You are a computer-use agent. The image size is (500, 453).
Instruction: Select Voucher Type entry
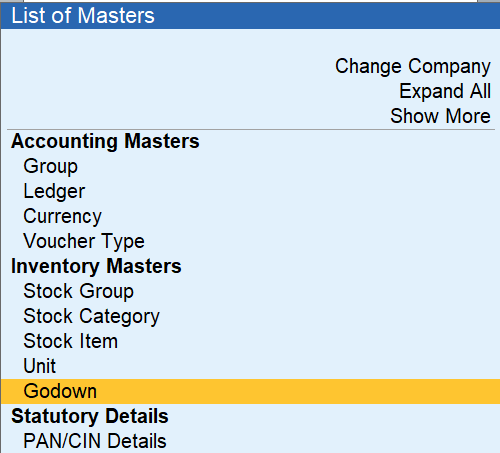tap(84, 241)
